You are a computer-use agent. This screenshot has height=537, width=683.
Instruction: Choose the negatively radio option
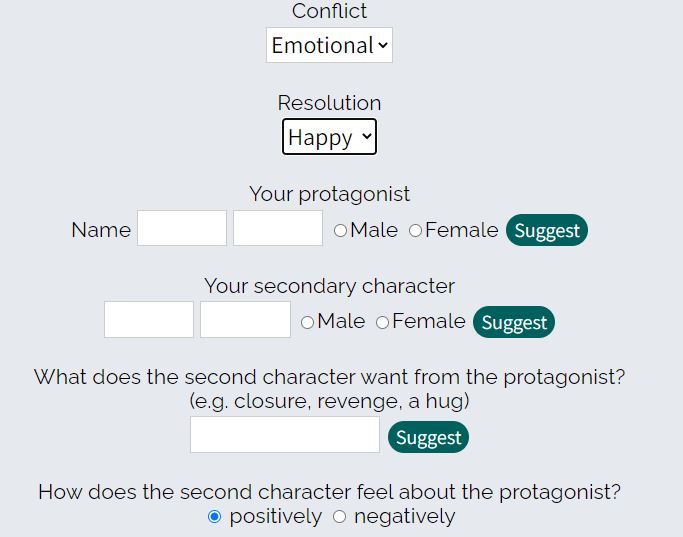(340, 517)
